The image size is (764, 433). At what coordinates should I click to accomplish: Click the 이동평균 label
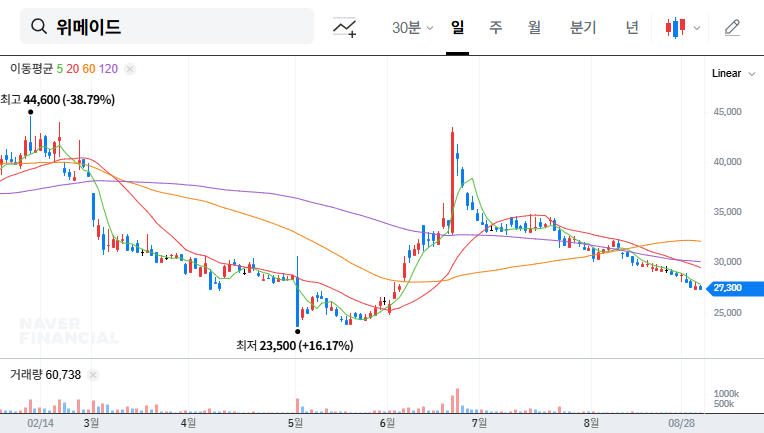pyautogui.click(x=31, y=69)
